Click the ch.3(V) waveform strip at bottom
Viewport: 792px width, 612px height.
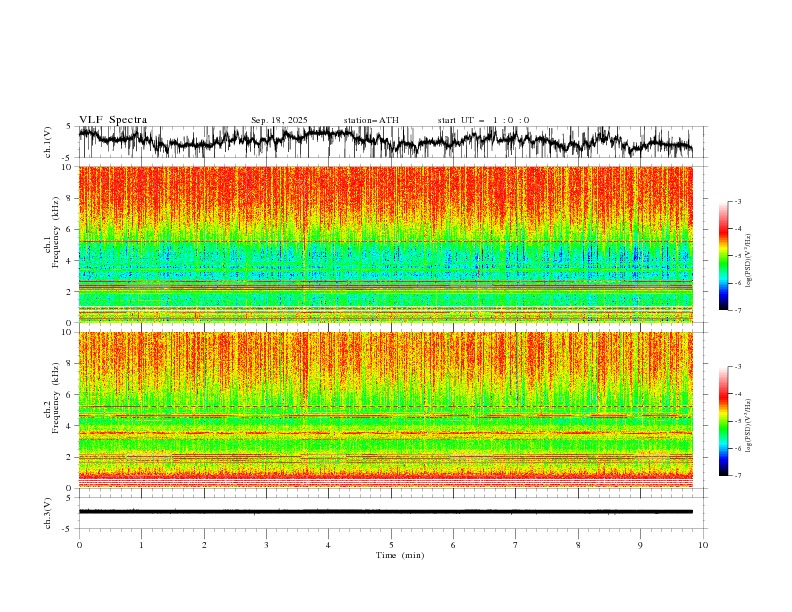point(385,512)
